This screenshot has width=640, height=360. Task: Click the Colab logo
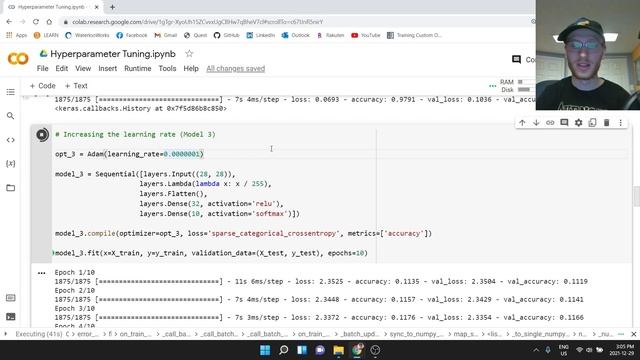(x=18, y=59)
